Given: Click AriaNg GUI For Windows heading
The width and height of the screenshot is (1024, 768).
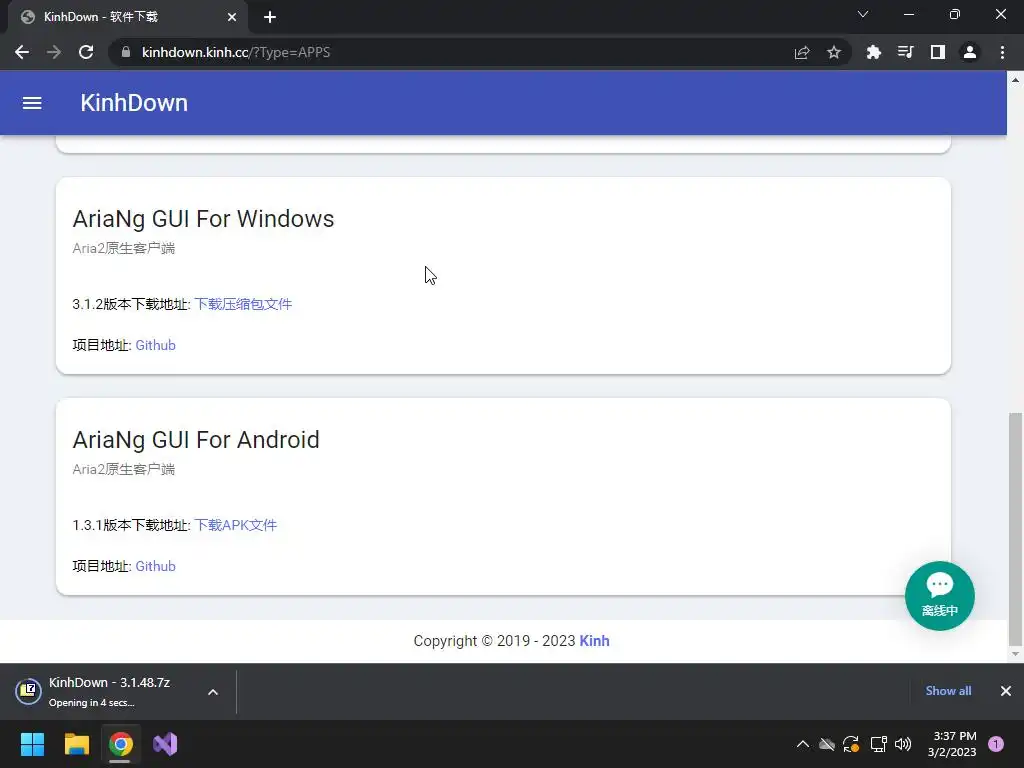Looking at the screenshot, I should (203, 219).
